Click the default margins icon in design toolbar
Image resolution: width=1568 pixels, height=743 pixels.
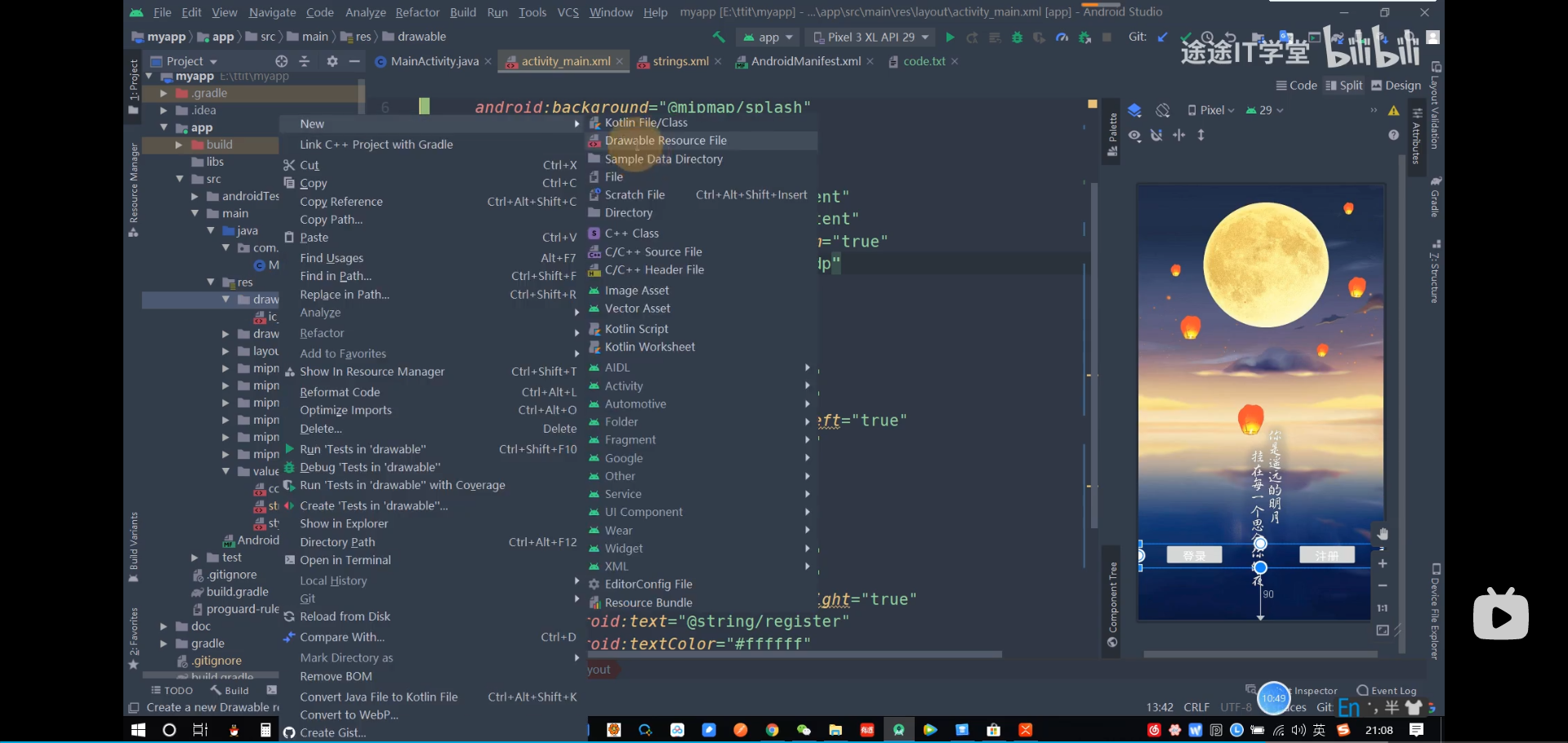1178,136
